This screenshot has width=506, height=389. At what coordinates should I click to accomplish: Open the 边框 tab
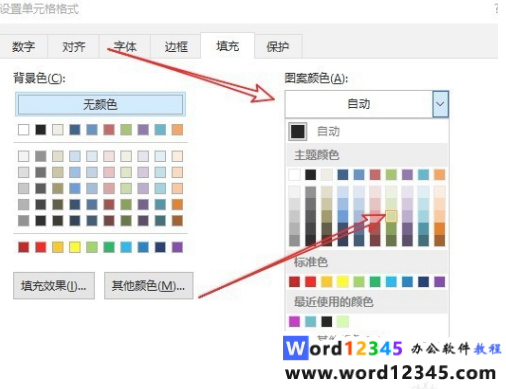click(x=176, y=46)
